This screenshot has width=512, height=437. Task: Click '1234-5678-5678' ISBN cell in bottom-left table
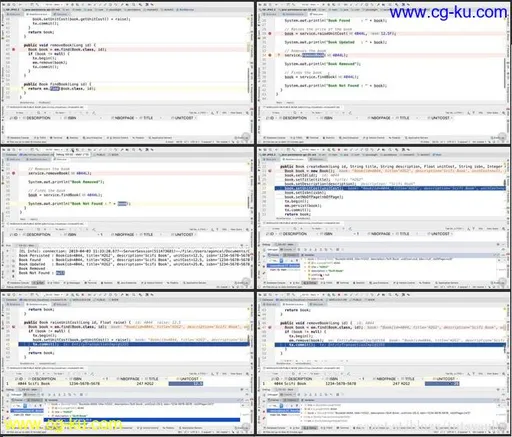click(85, 384)
